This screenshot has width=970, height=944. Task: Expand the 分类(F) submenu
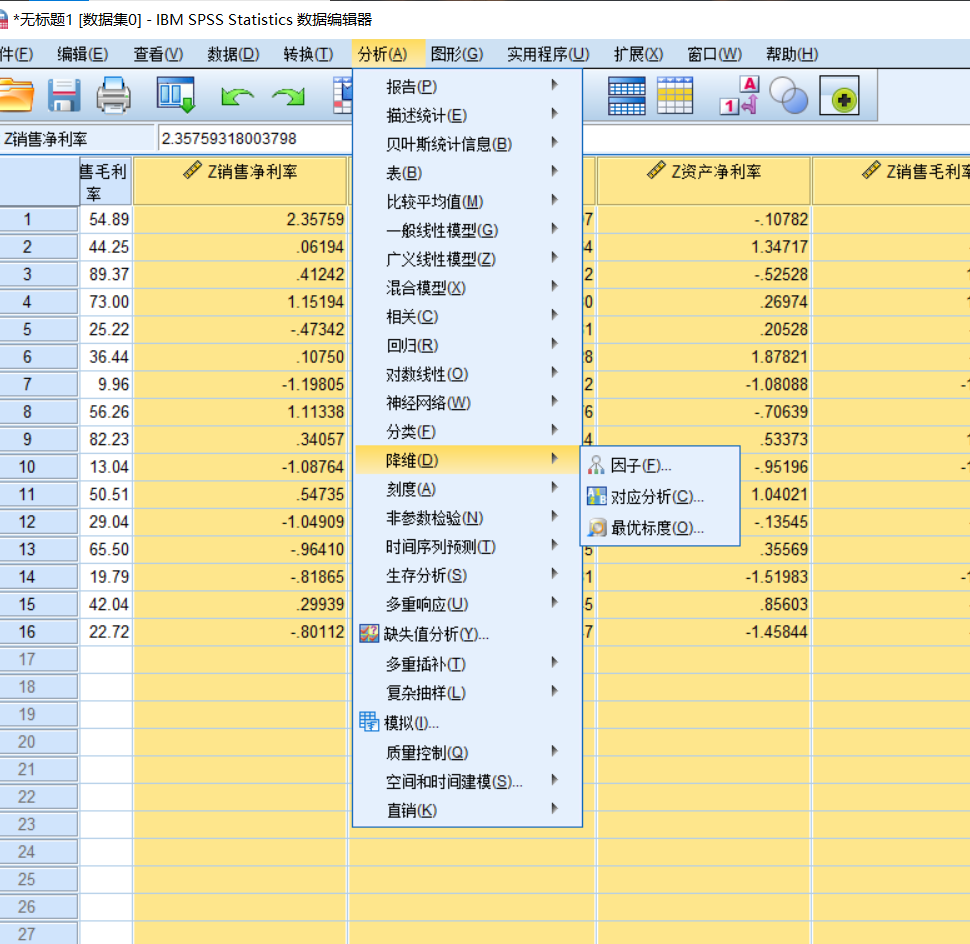coord(467,432)
